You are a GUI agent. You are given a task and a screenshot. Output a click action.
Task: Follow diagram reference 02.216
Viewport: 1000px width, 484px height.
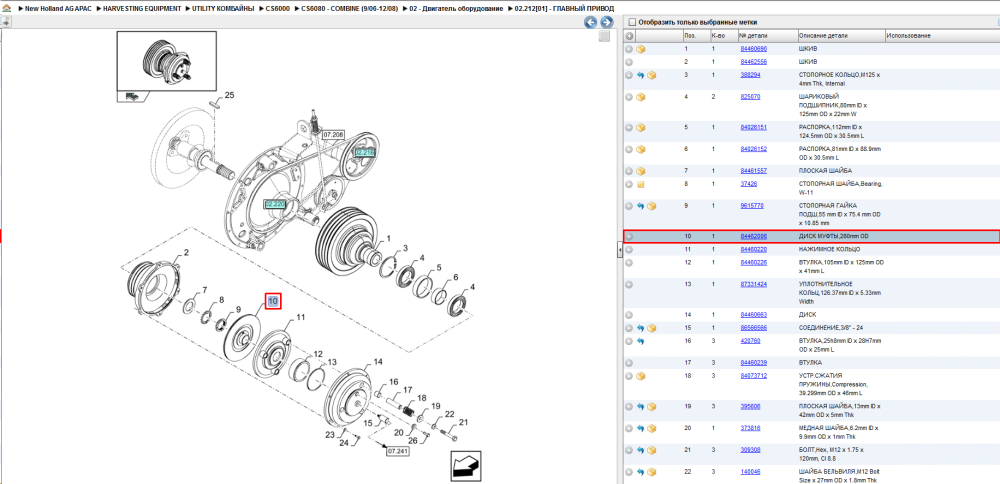[365, 153]
